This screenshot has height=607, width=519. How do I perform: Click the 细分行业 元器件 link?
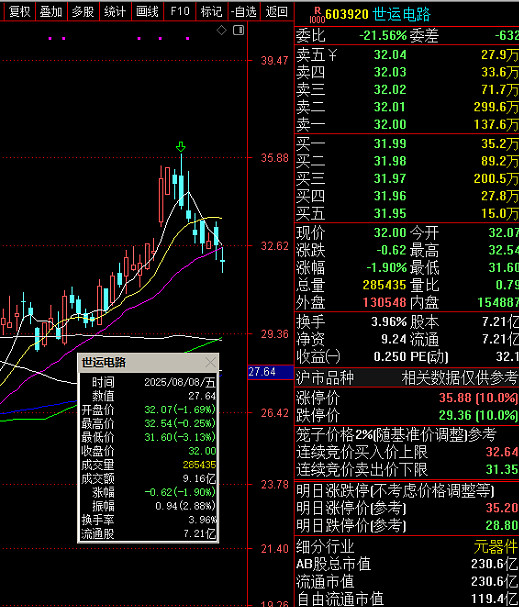click(x=496, y=547)
